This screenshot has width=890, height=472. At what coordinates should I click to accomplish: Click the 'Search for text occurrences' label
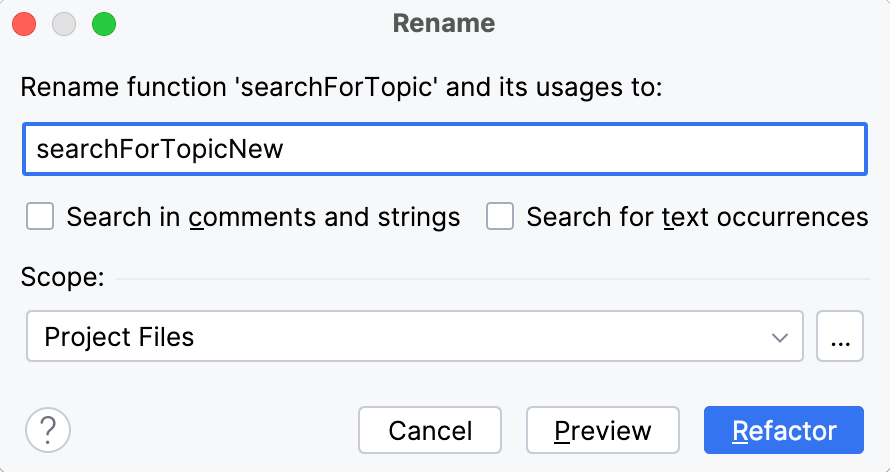pos(697,217)
